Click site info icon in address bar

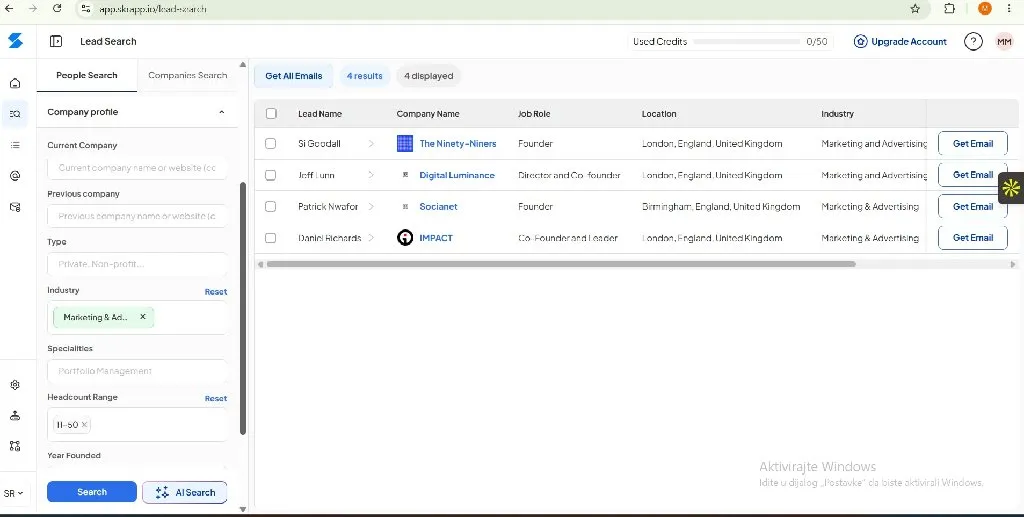(86, 8)
